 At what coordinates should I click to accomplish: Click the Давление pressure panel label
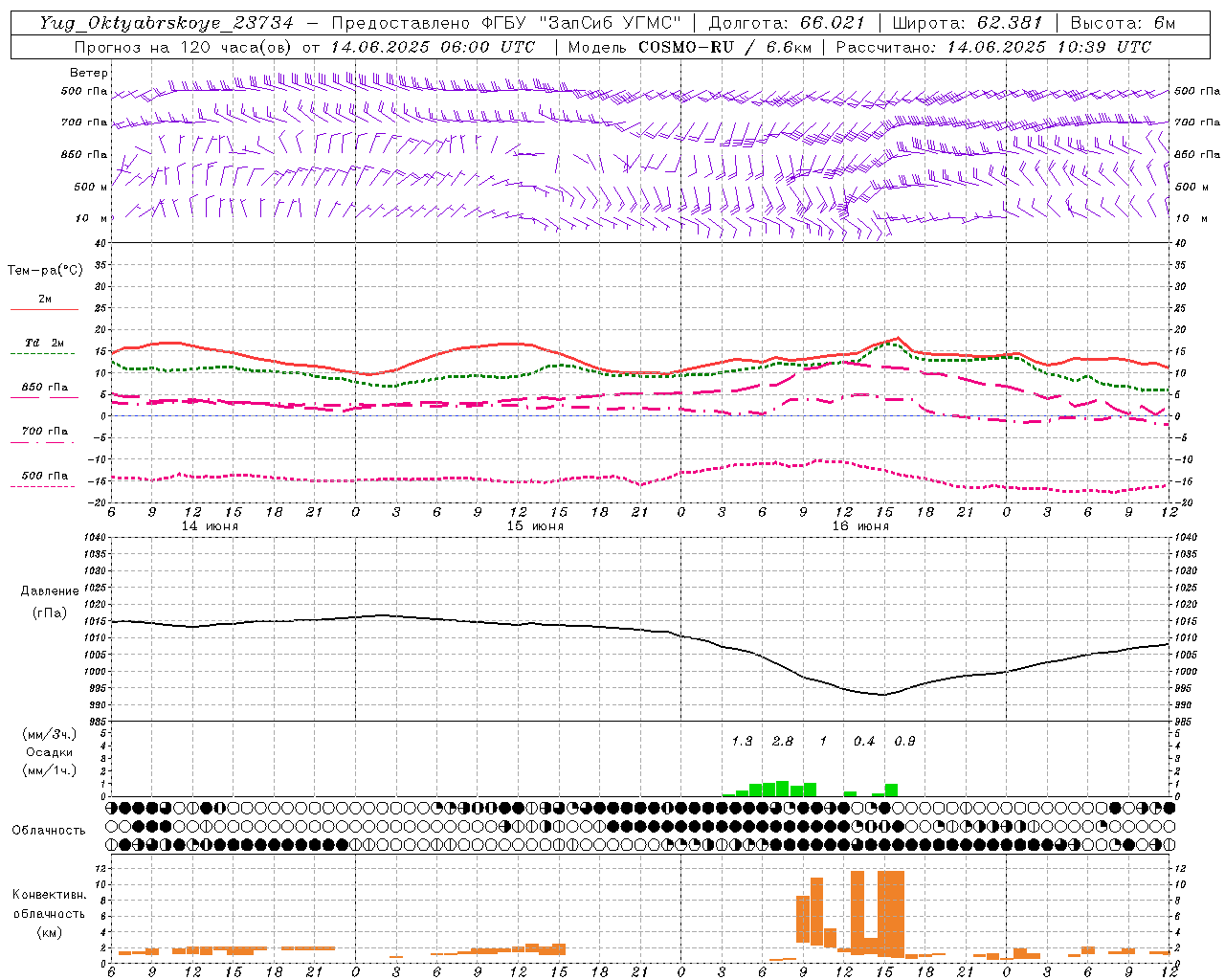pos(50,591)
